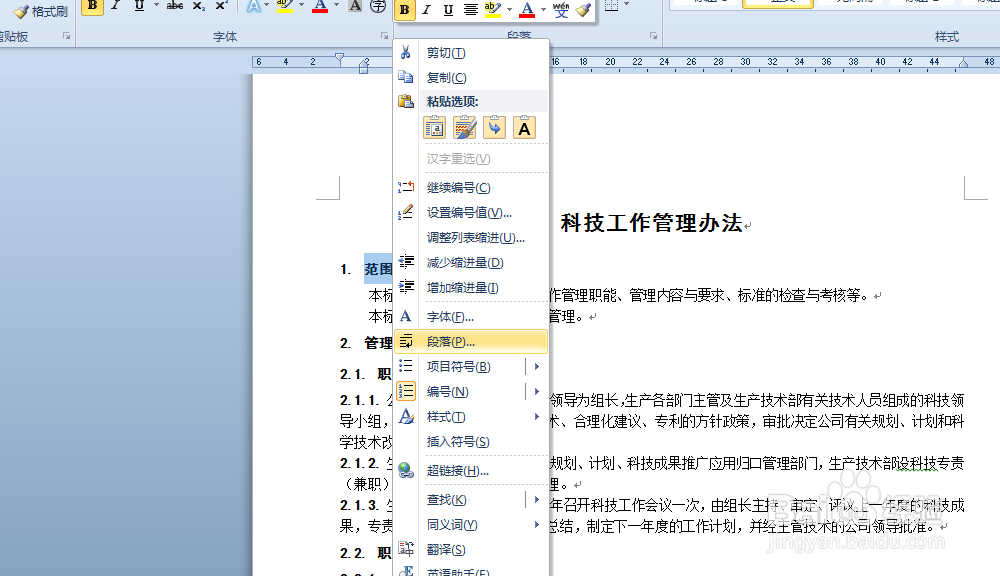1000x576 pixels.
Task: Select the Keep Source Formatting paste option
Action: pyautogui.click(x=434, y=127)
